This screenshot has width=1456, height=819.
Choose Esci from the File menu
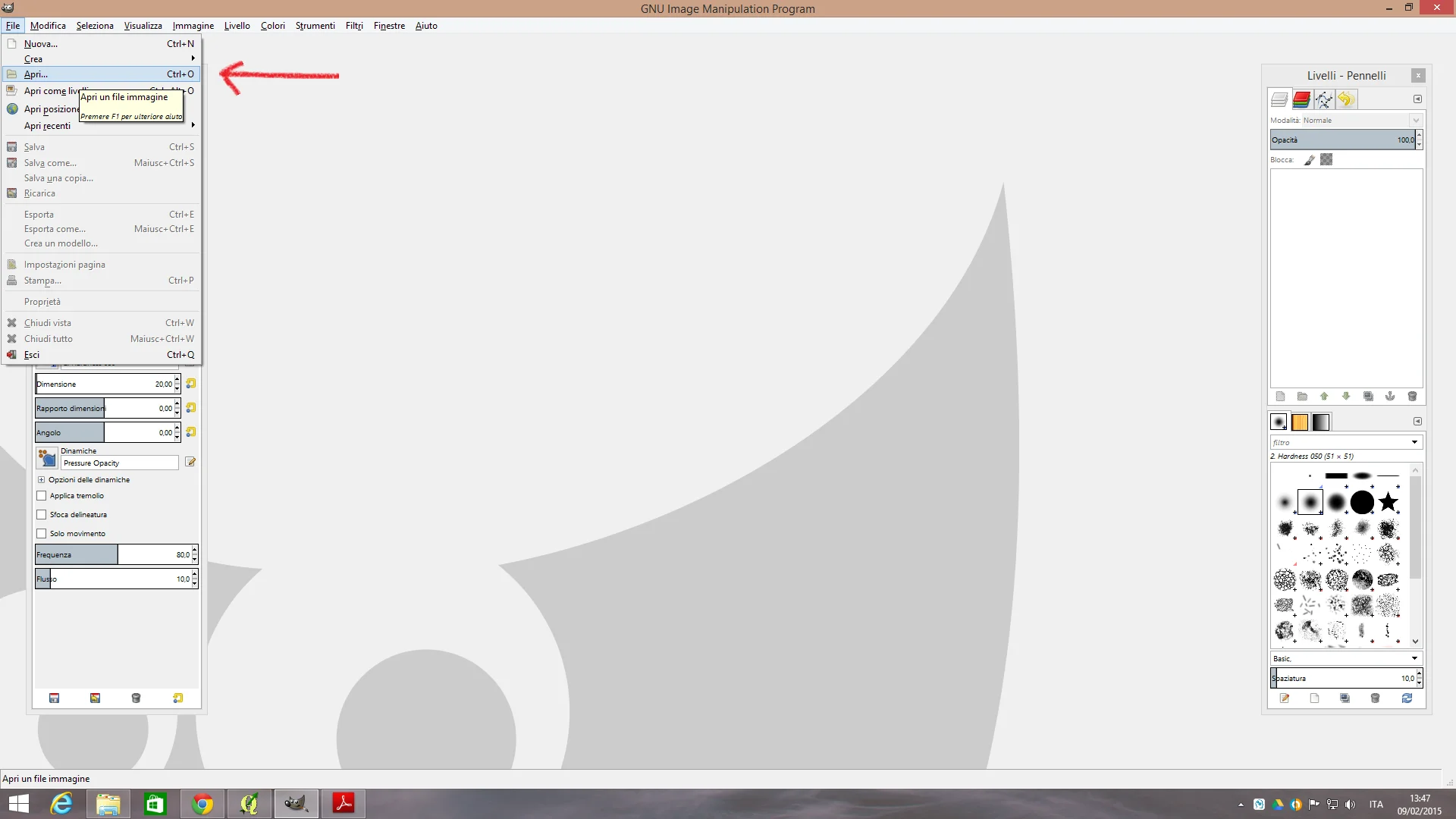pos(102,355)
